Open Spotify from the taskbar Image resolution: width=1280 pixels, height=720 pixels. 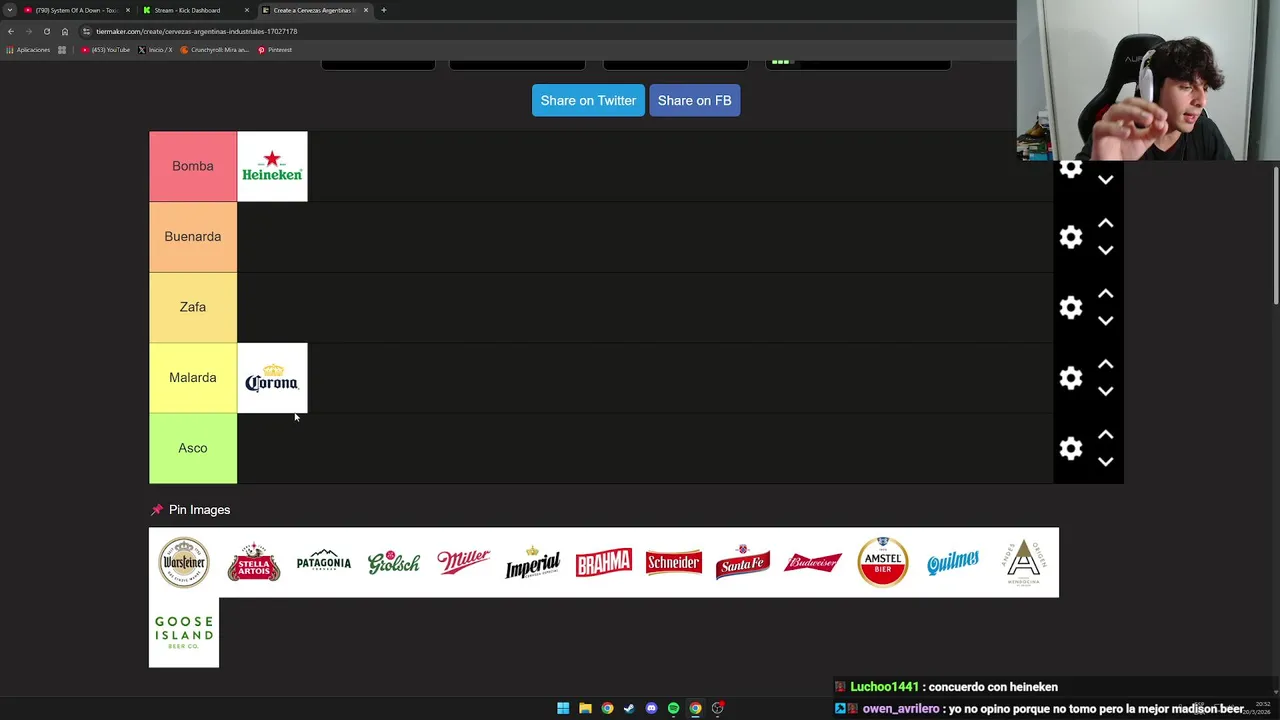673,708
